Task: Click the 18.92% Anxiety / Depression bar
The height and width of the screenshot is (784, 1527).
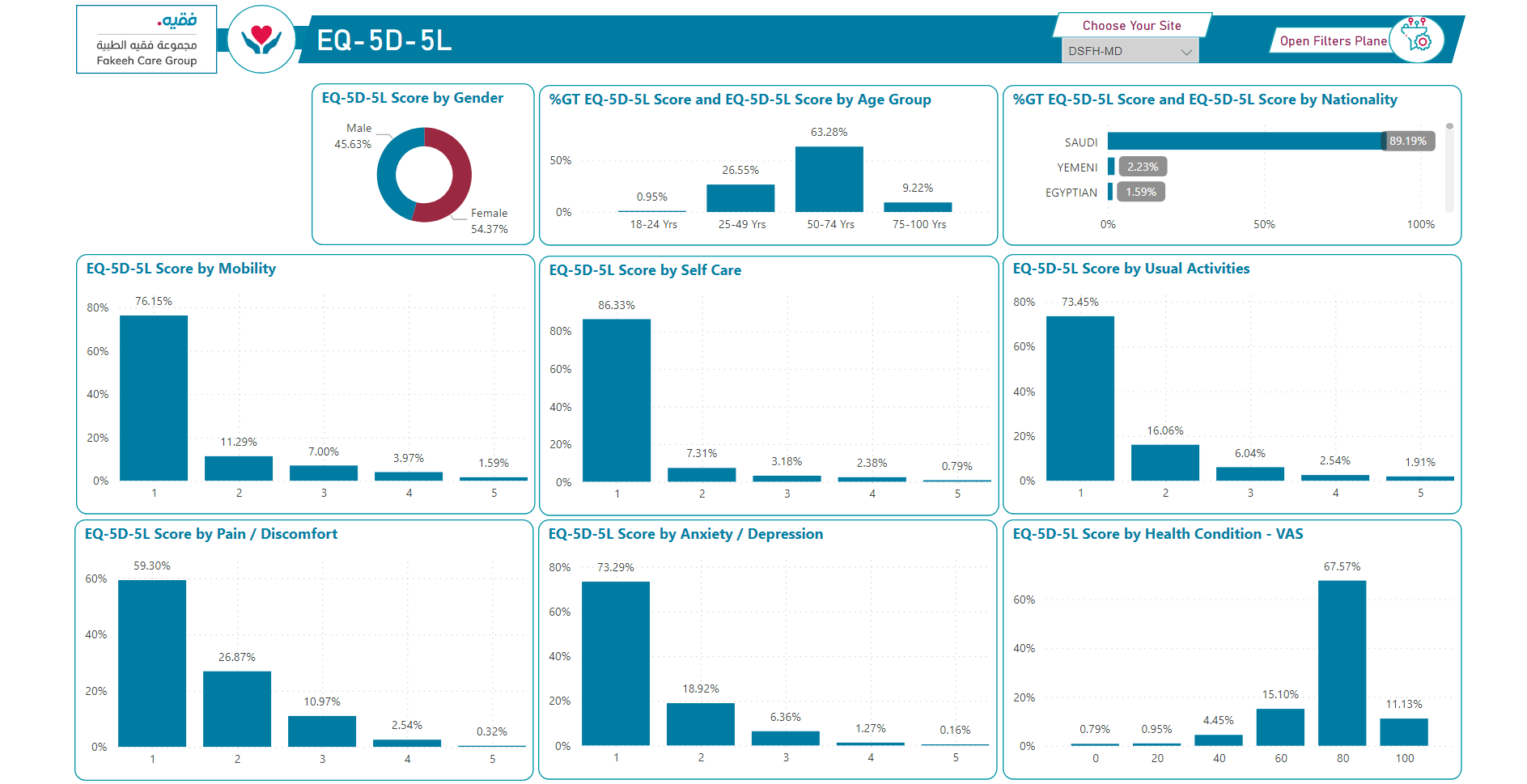Action: pos(701,724)
